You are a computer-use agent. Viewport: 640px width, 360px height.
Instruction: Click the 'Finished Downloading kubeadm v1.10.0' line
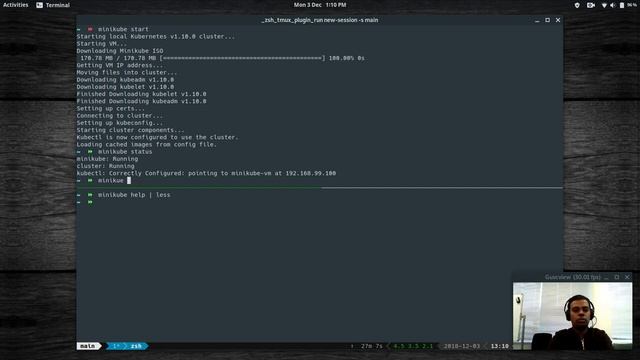tap(141, 101)
